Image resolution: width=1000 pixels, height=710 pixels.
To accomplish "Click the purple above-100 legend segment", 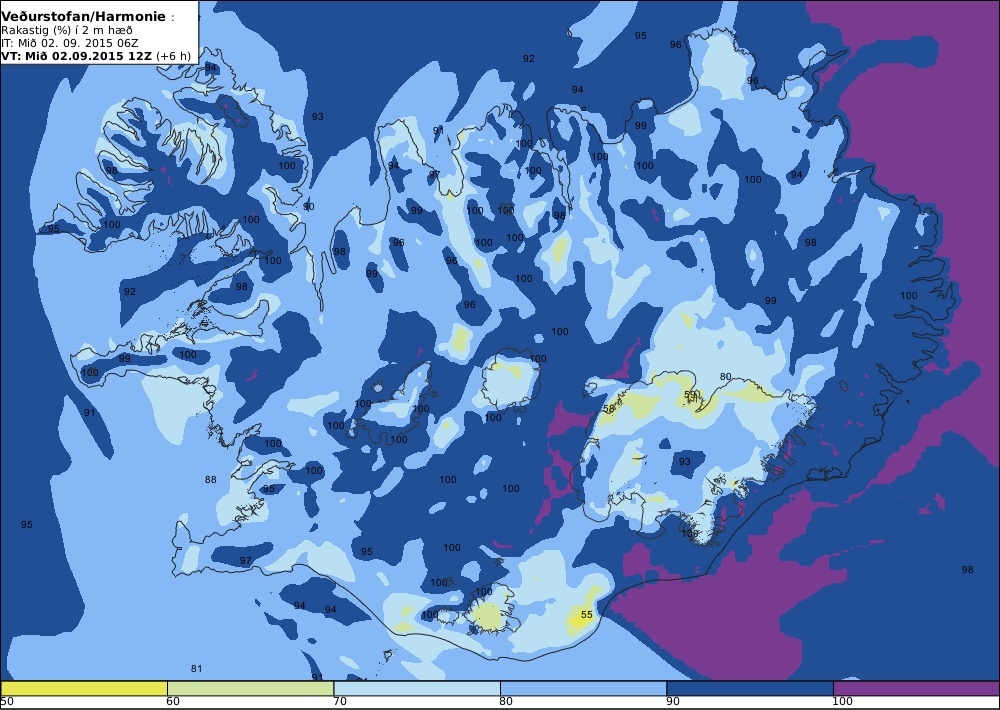I will point(916,688).
